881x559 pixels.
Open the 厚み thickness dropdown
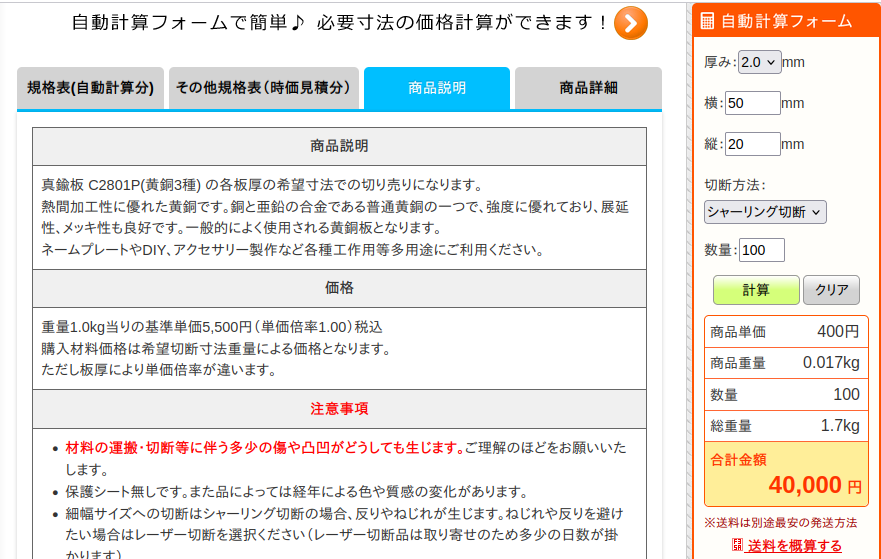click(759, 62)
